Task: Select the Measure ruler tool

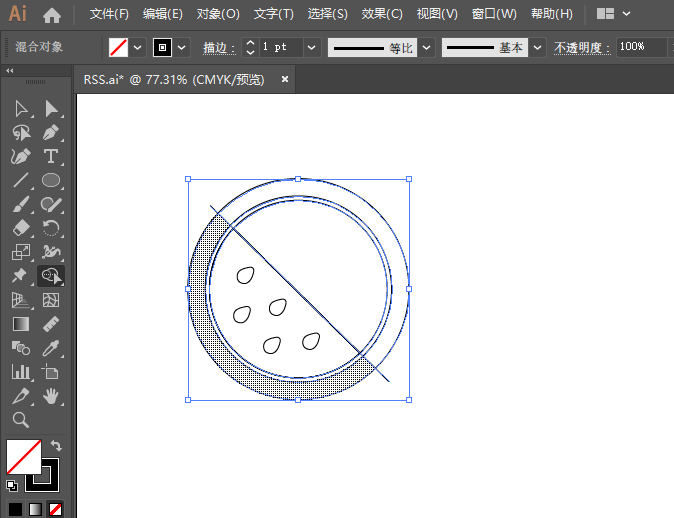Action: tap(51, 324)
